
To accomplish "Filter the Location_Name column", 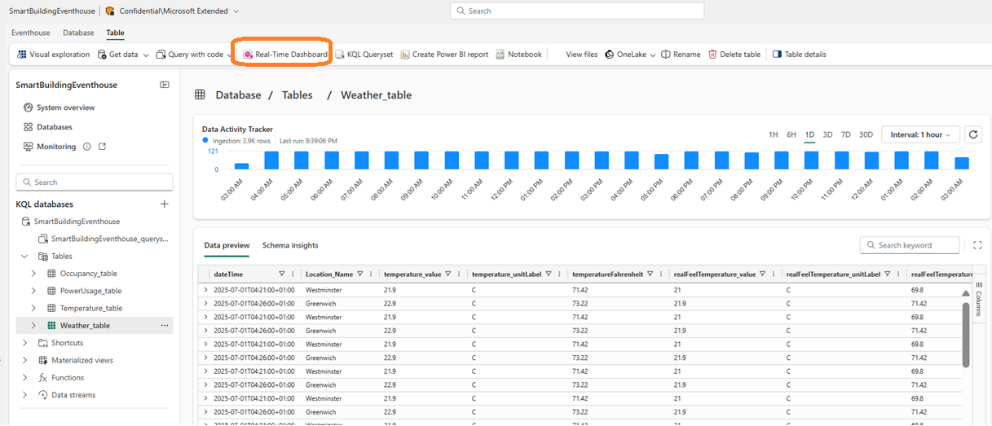I will [x=360, y=274].
